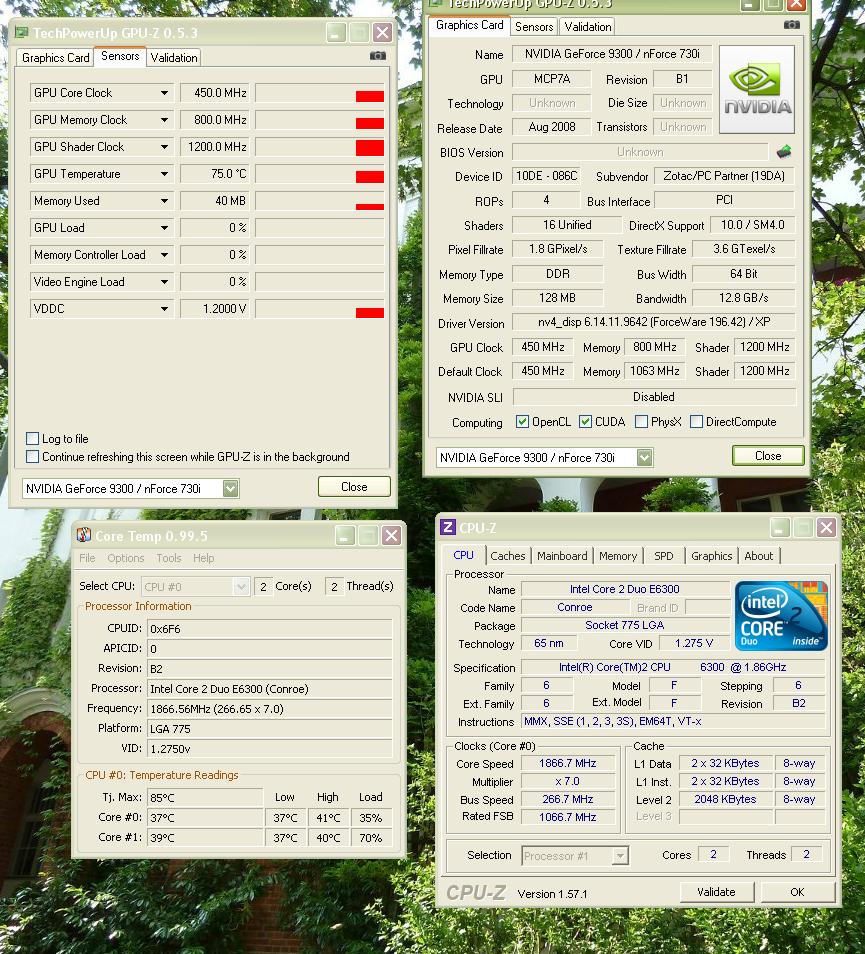Click the GPU Shader Clock red graph bar
Image resolution: width=865 pixels, height=954 pixels.
coord(370,148)
